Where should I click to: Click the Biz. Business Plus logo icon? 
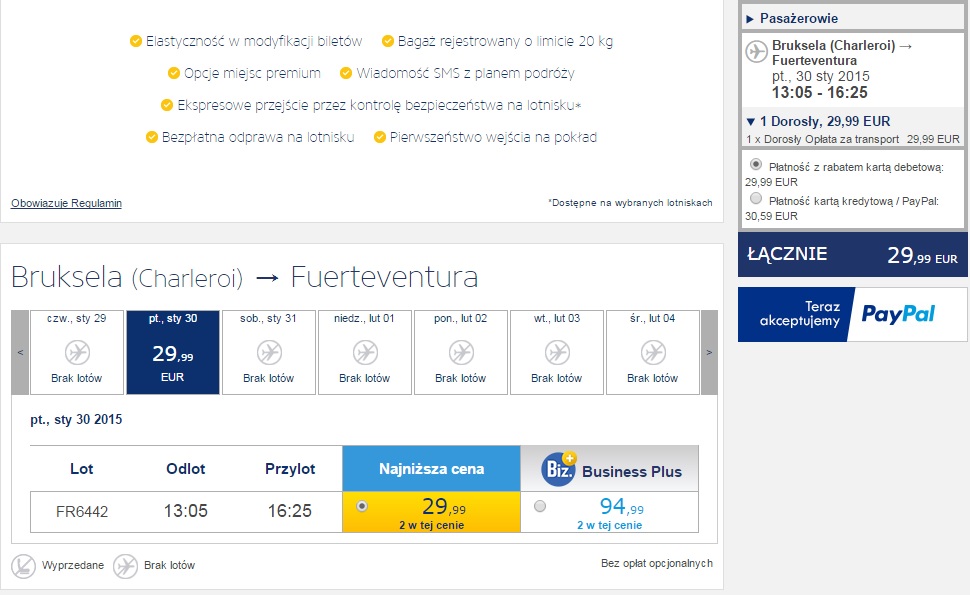559,469
